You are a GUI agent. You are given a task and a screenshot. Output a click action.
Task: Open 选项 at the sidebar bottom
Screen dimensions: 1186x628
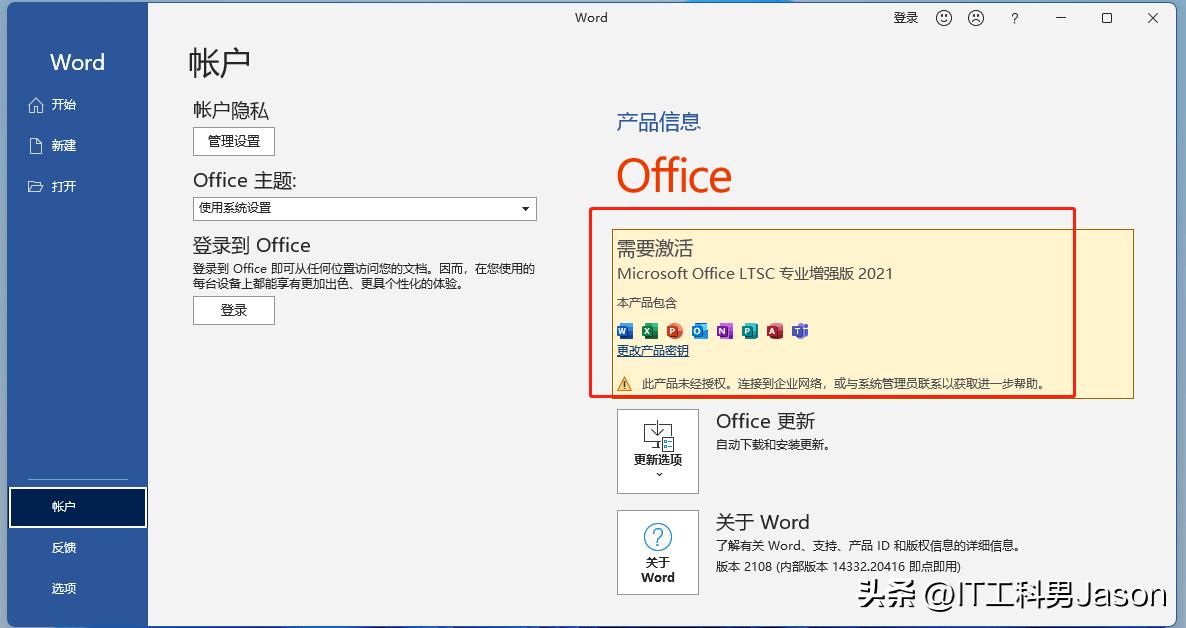[63, 588]
